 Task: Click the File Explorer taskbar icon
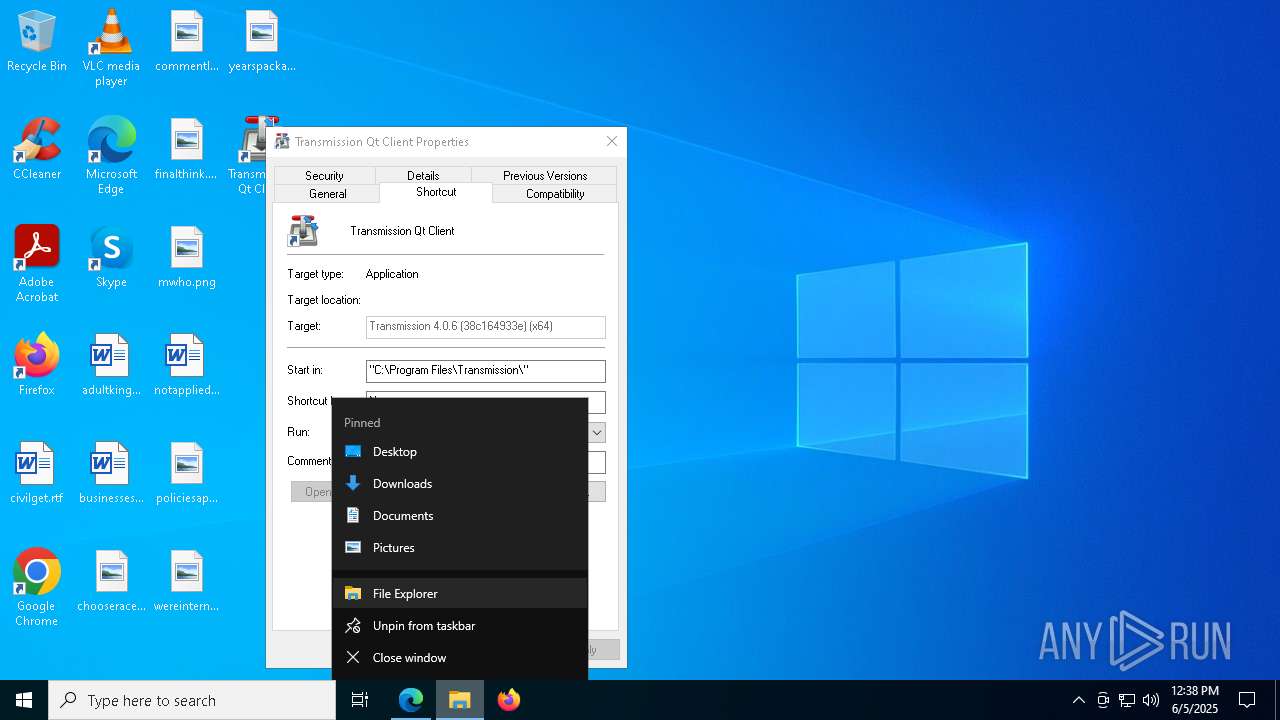pyautogui.click(x=460, y=700)
